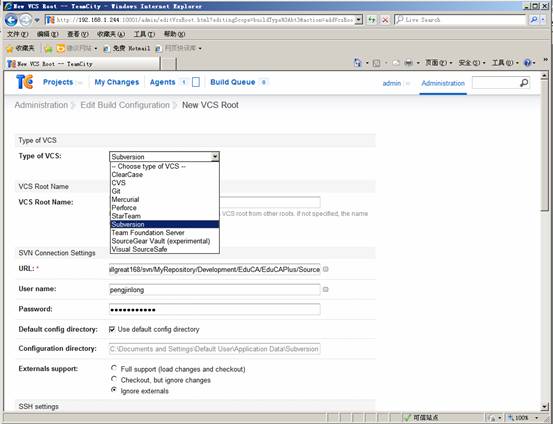This screenshot has height=424, width=553.
Task: Expand the admin user dropdown
Action: 408,84
